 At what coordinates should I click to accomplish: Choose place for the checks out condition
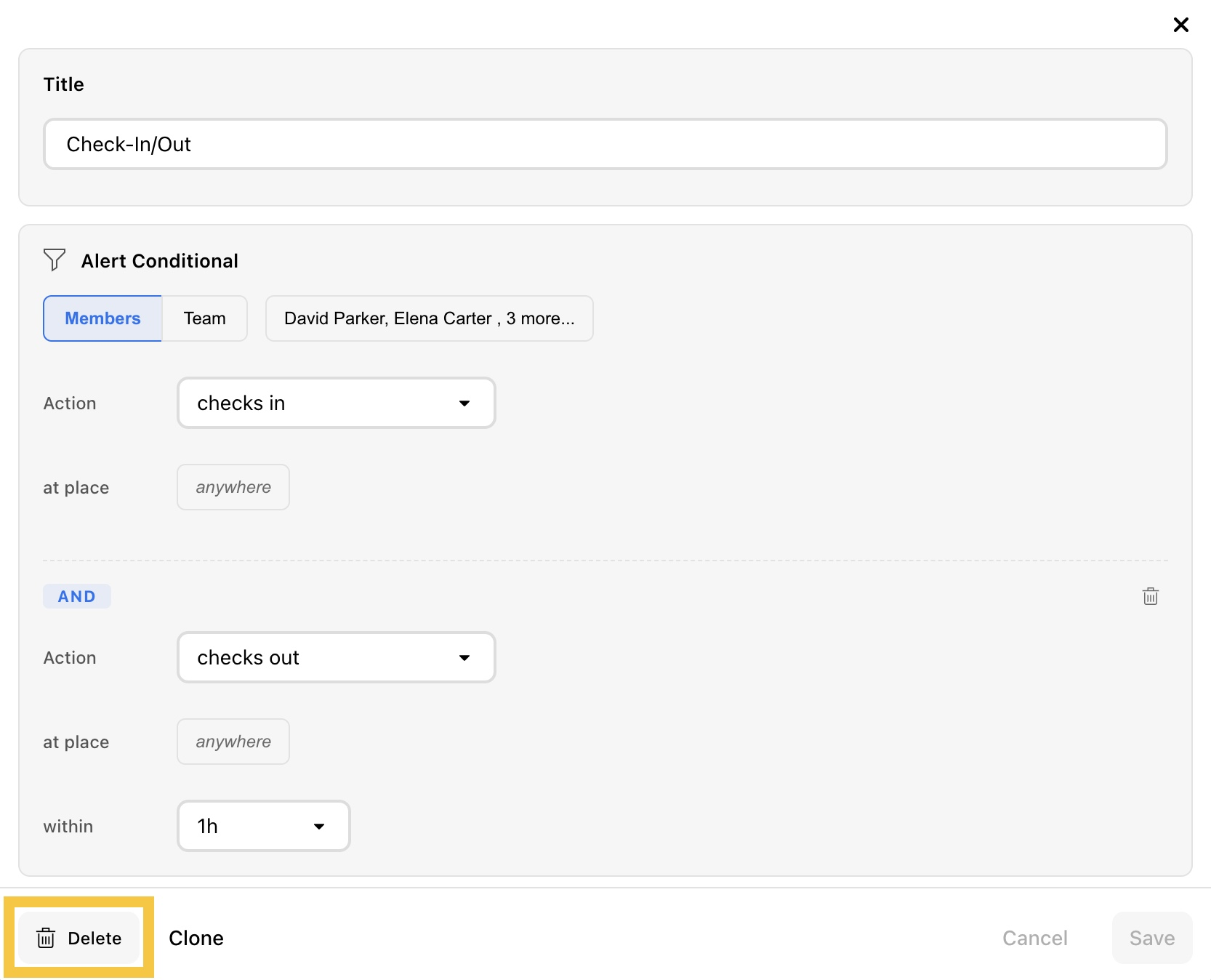coord(233,742)
